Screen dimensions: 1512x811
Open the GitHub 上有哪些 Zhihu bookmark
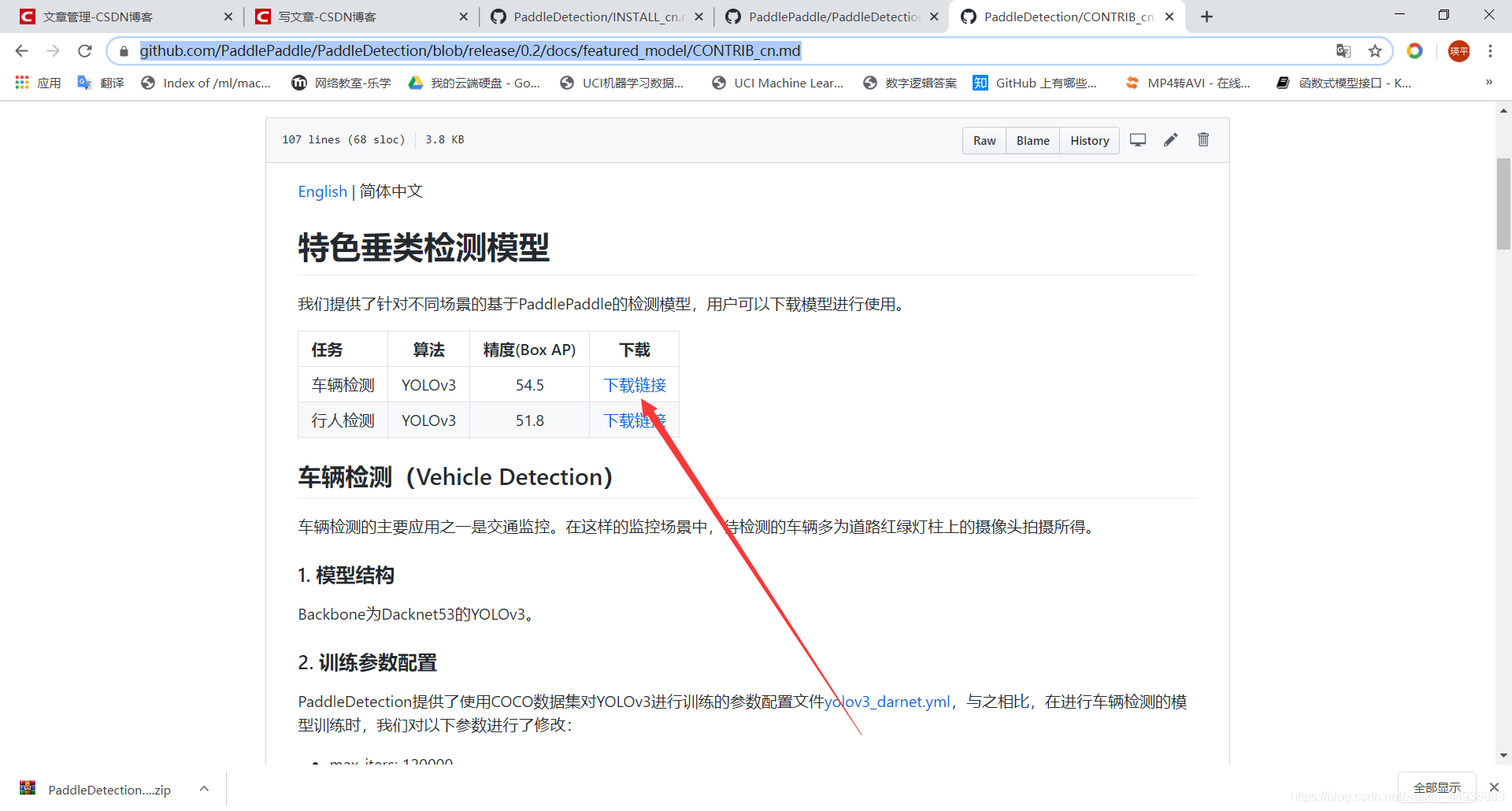[x=1035, y=83]
